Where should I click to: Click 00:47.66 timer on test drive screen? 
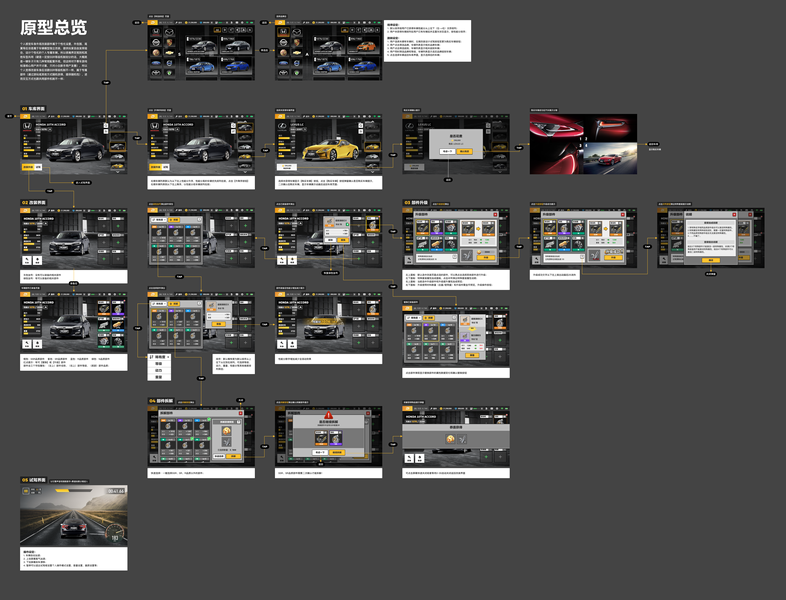click(x=116, y=491)
